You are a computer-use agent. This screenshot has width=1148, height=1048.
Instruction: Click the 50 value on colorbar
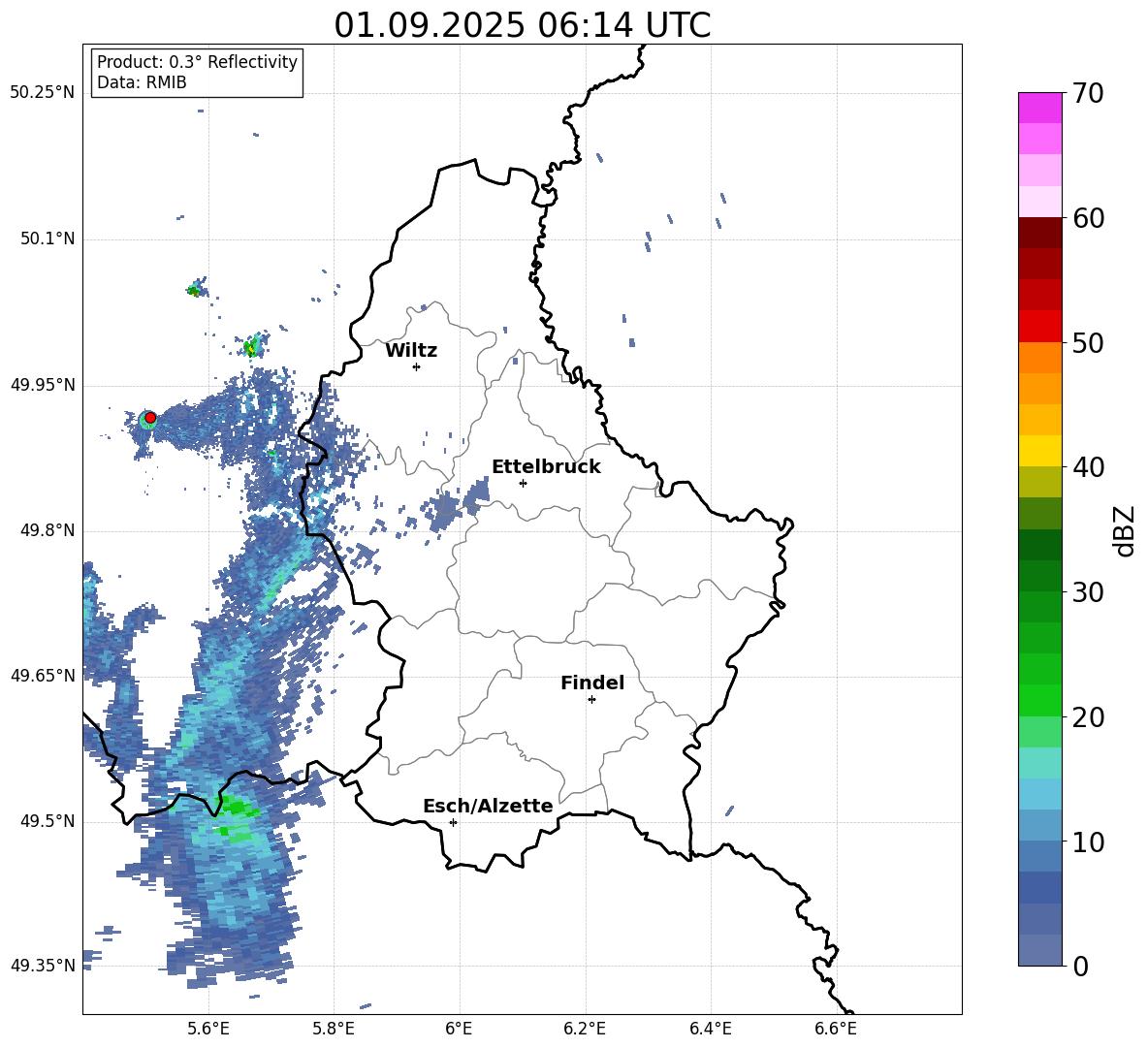pyautogui.click(x=1088, y=342)
